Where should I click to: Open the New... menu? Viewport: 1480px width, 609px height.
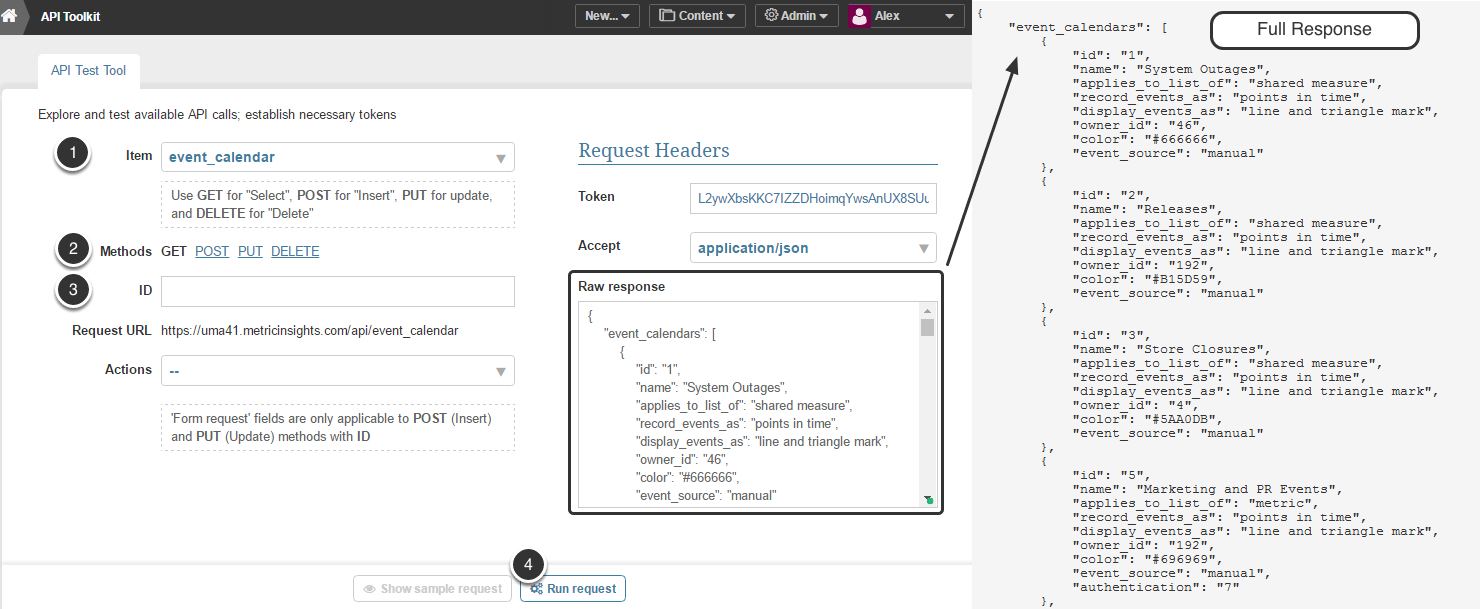607,16
